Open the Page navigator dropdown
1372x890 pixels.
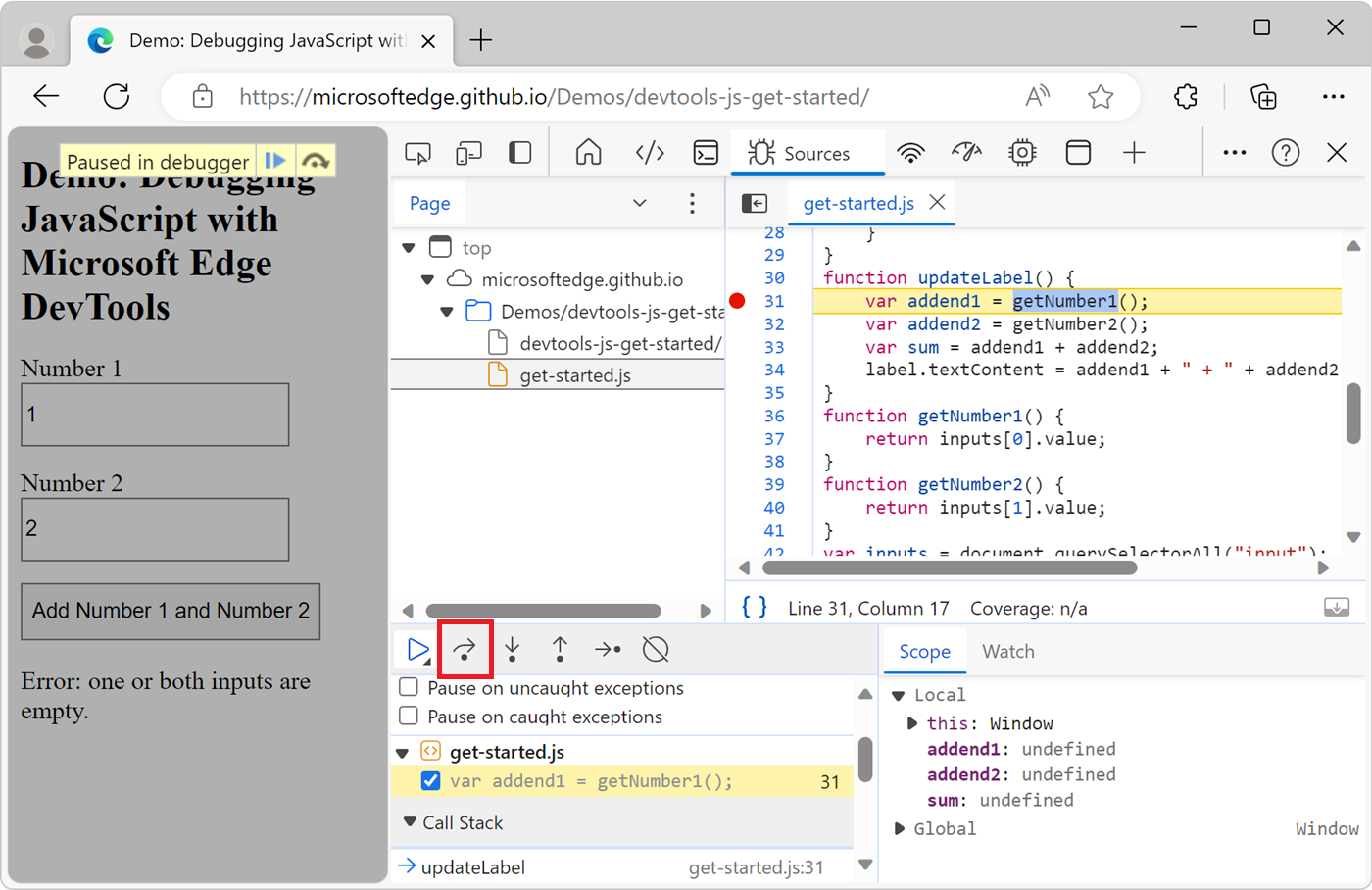point(639,203)
